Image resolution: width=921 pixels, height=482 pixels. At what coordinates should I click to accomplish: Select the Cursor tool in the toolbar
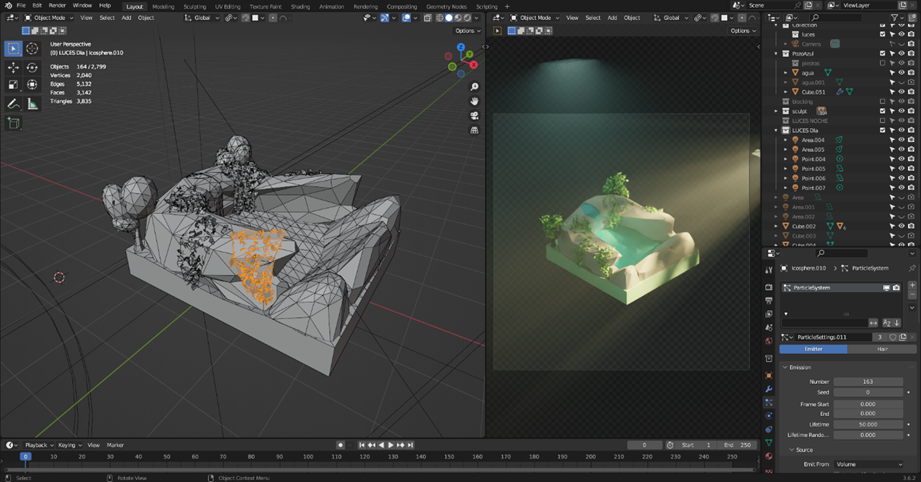point(32,48)
